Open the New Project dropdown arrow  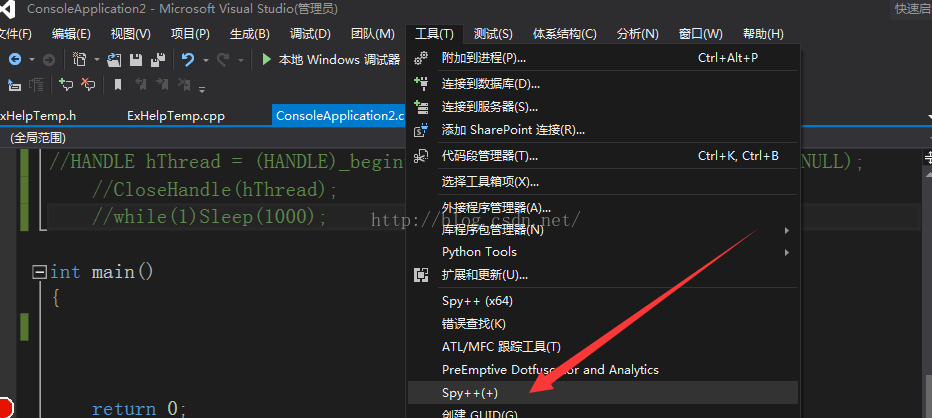tap(97, 60)
